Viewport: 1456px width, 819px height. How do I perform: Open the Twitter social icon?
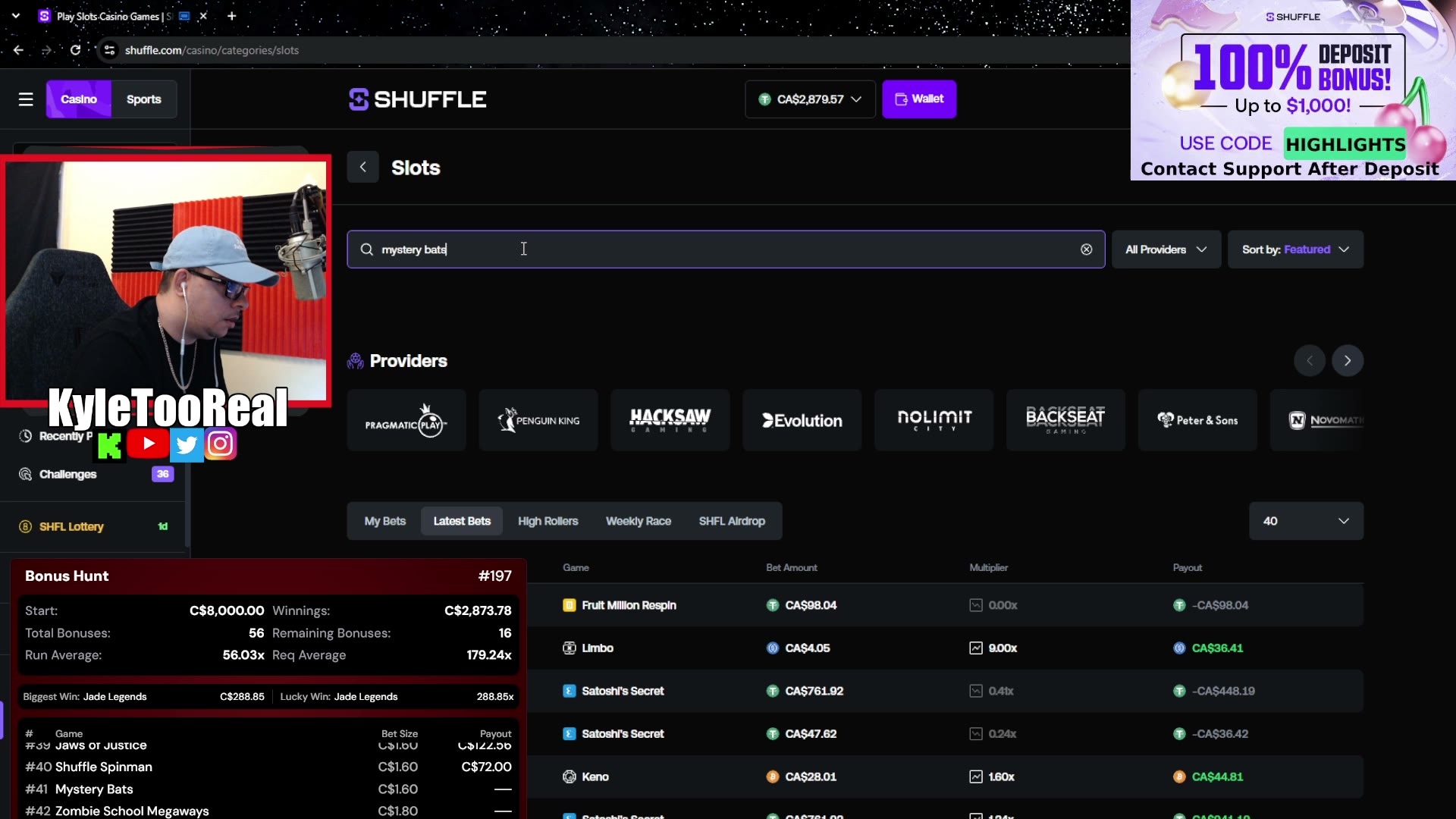point(187,444)
